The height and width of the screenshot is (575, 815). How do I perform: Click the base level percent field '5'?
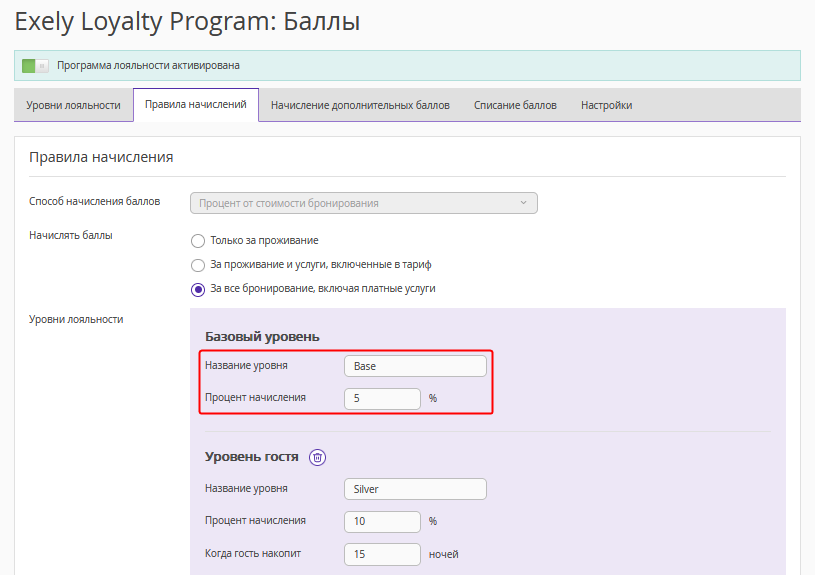tap(383, 399)
